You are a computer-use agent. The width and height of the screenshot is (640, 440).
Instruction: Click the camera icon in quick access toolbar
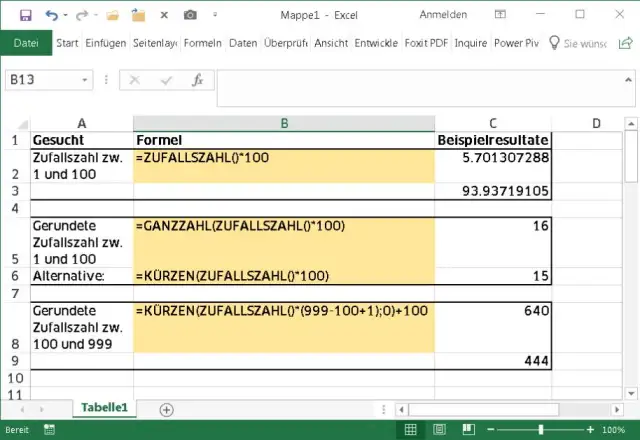190,15
